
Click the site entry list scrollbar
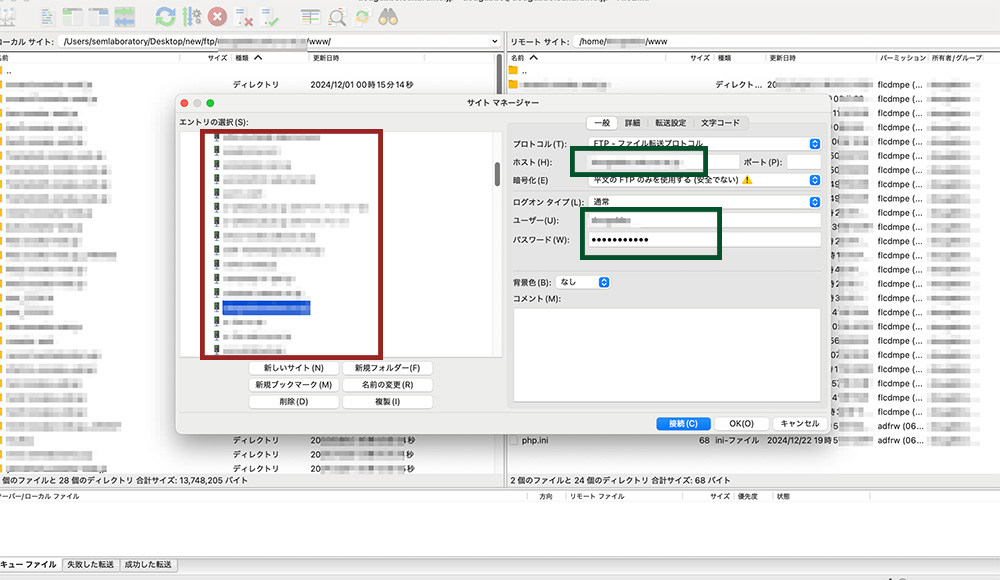click(497, 174)
